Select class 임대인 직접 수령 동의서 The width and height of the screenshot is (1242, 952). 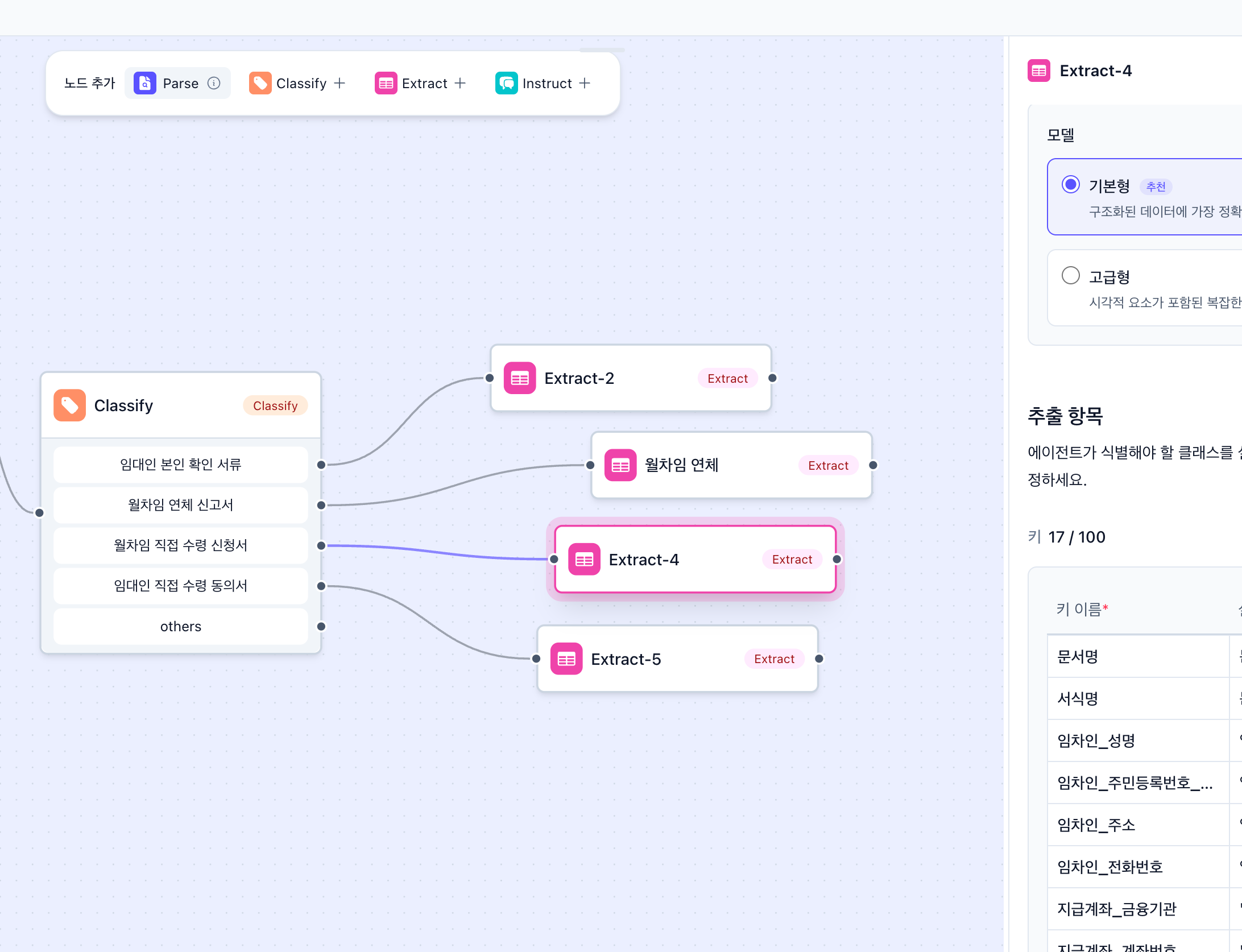click(180, 586)
